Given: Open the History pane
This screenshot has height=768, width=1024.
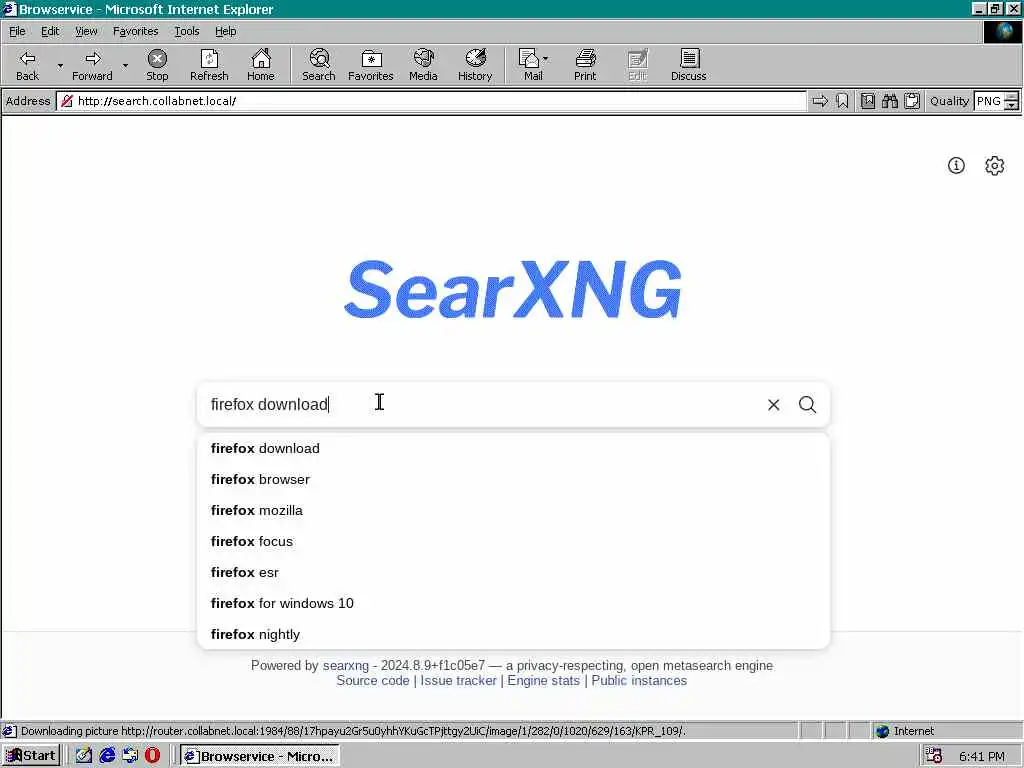Looking at the screenshot, I should 475,65.
